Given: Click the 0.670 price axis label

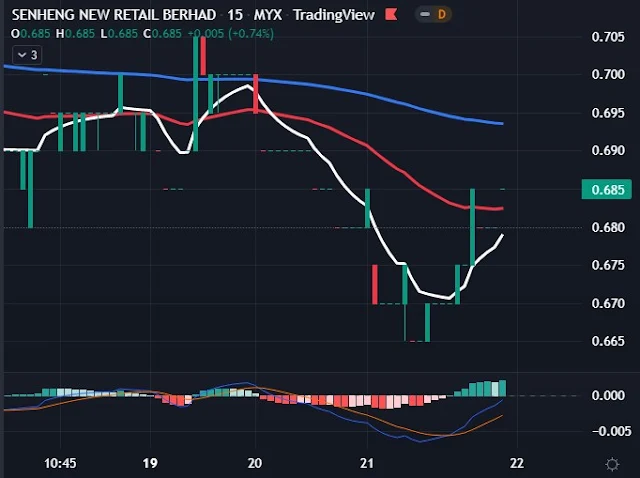Looking at the screenshot, I should point(608,303).
